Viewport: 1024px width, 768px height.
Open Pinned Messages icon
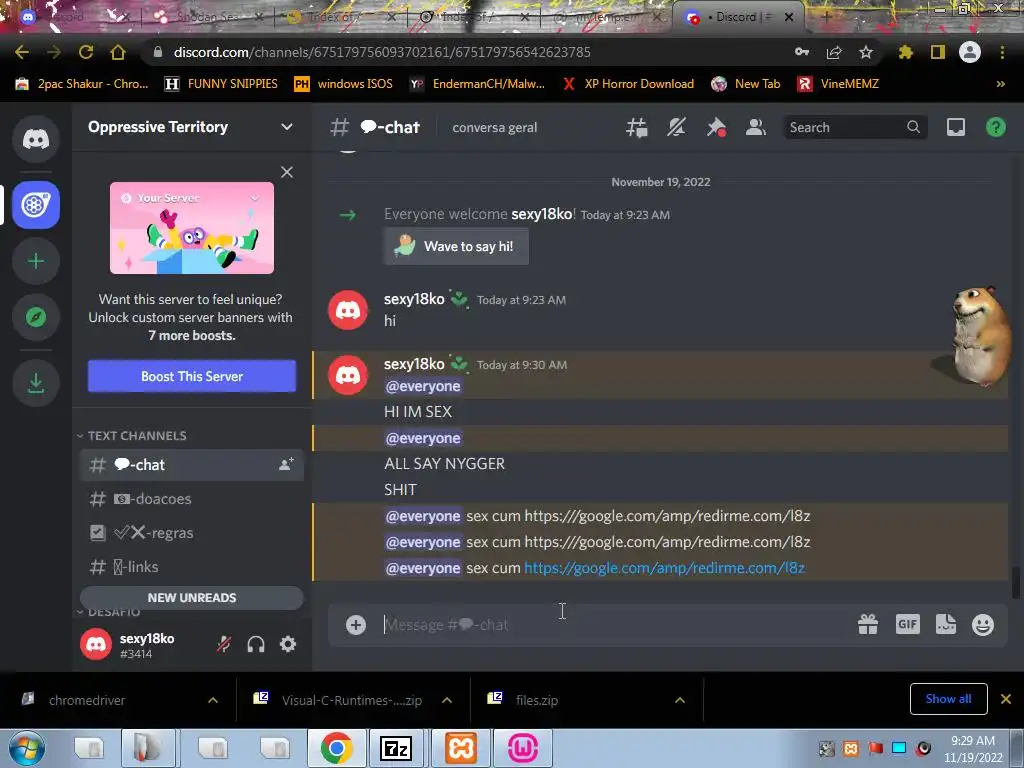[716, 127]
